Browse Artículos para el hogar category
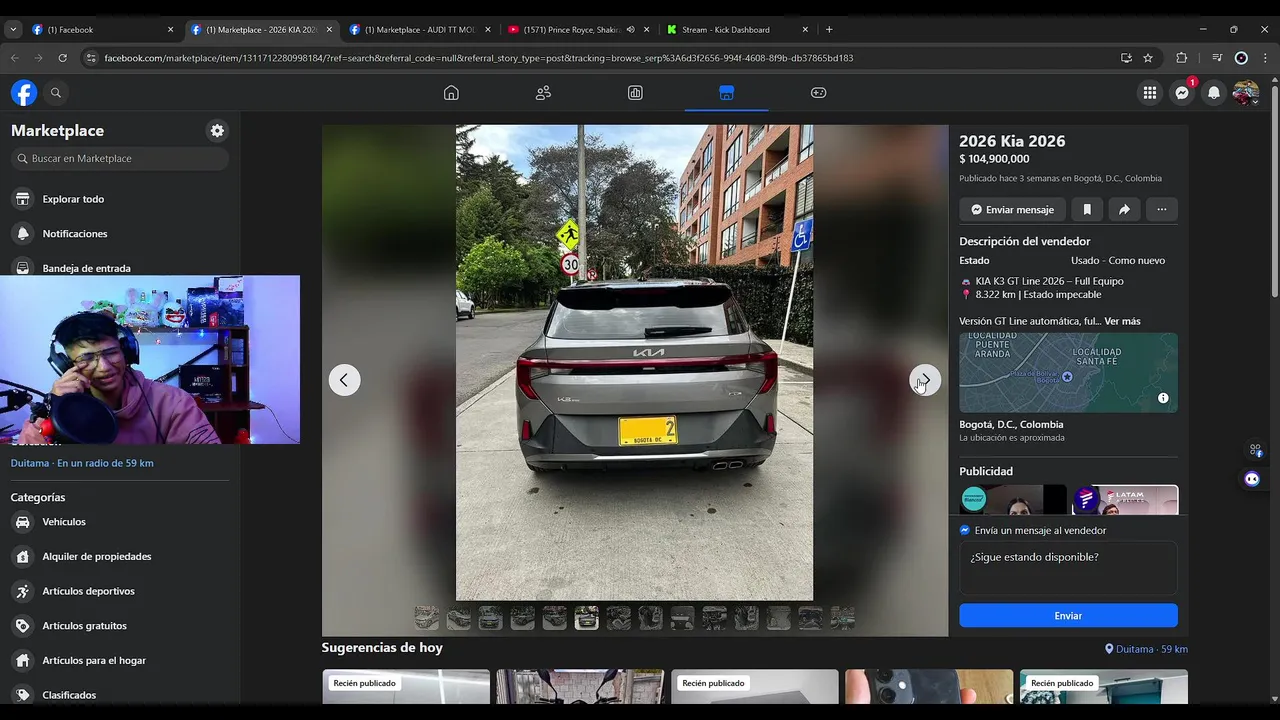The image size is (1280, 720). (120, 661)
